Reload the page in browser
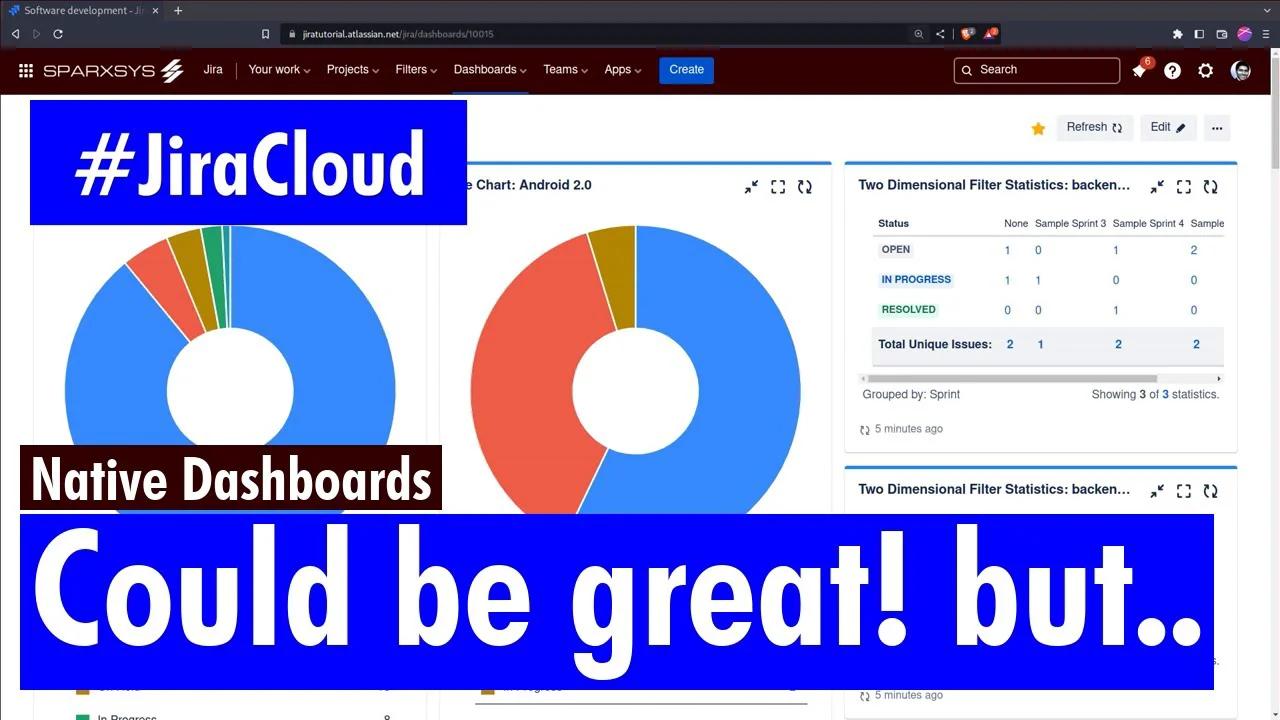The width and height of the screenshot is (1280, 720). tap(58, 34)
